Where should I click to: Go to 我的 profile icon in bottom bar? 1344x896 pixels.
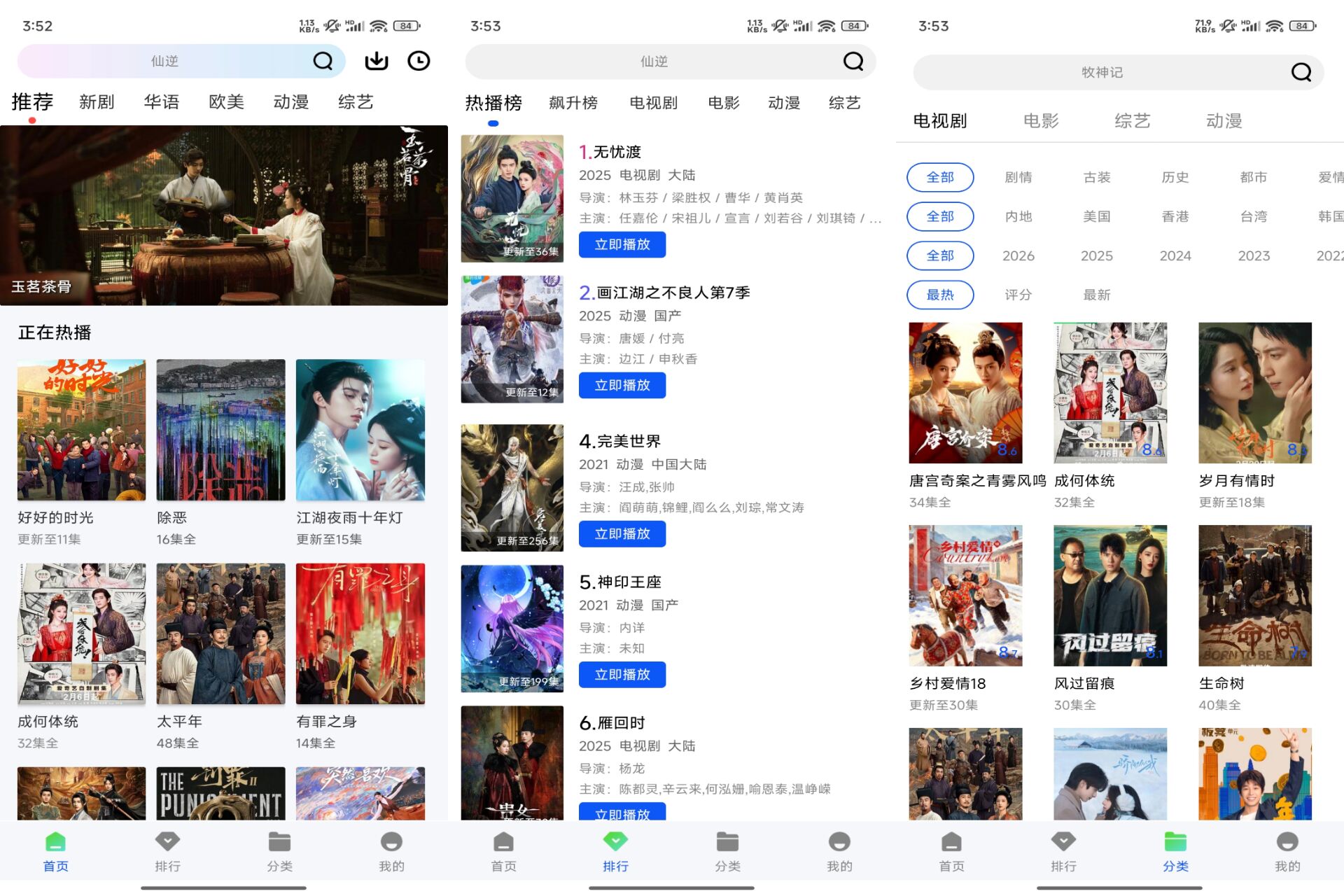(391, 847)
